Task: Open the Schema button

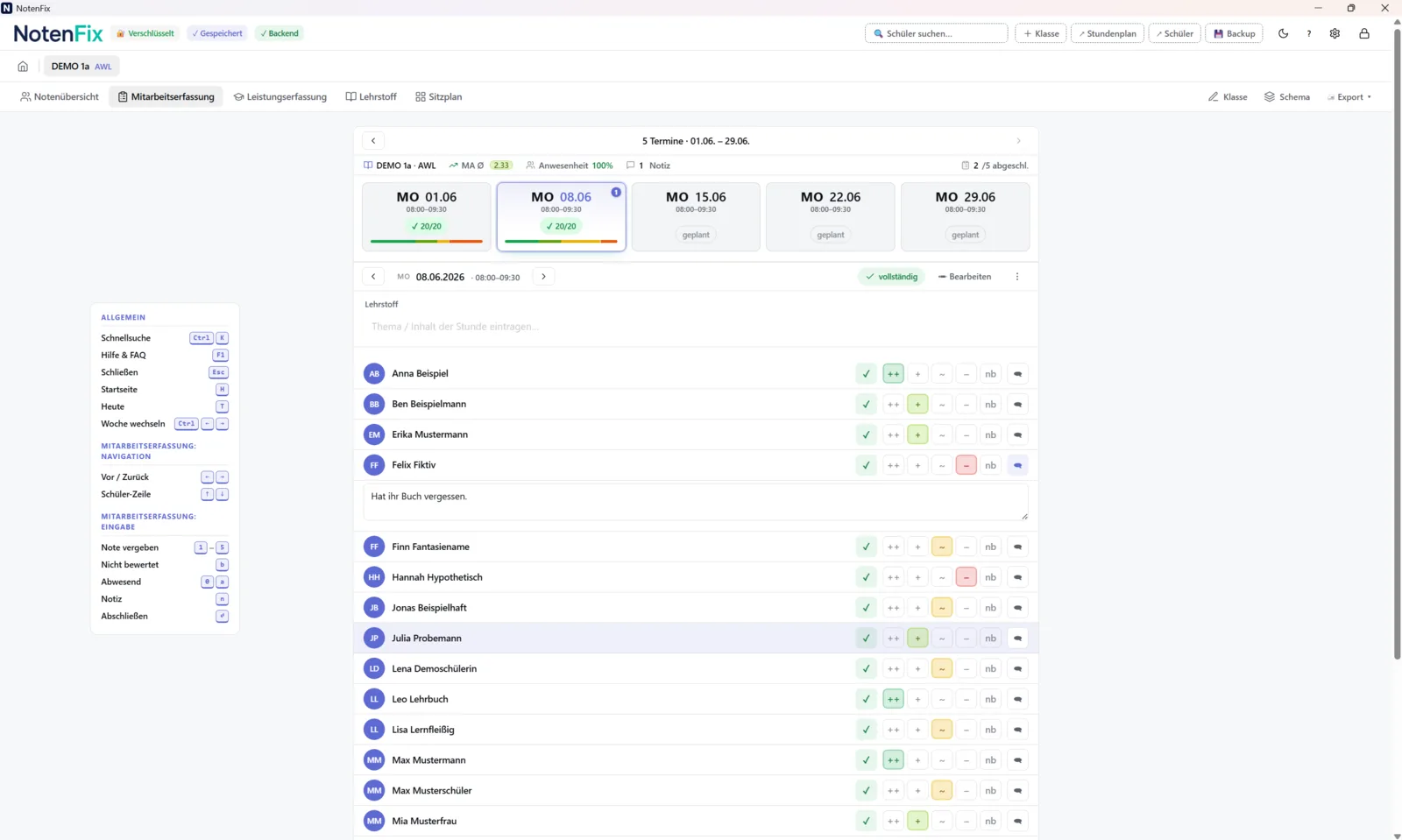Action: 1287,97
